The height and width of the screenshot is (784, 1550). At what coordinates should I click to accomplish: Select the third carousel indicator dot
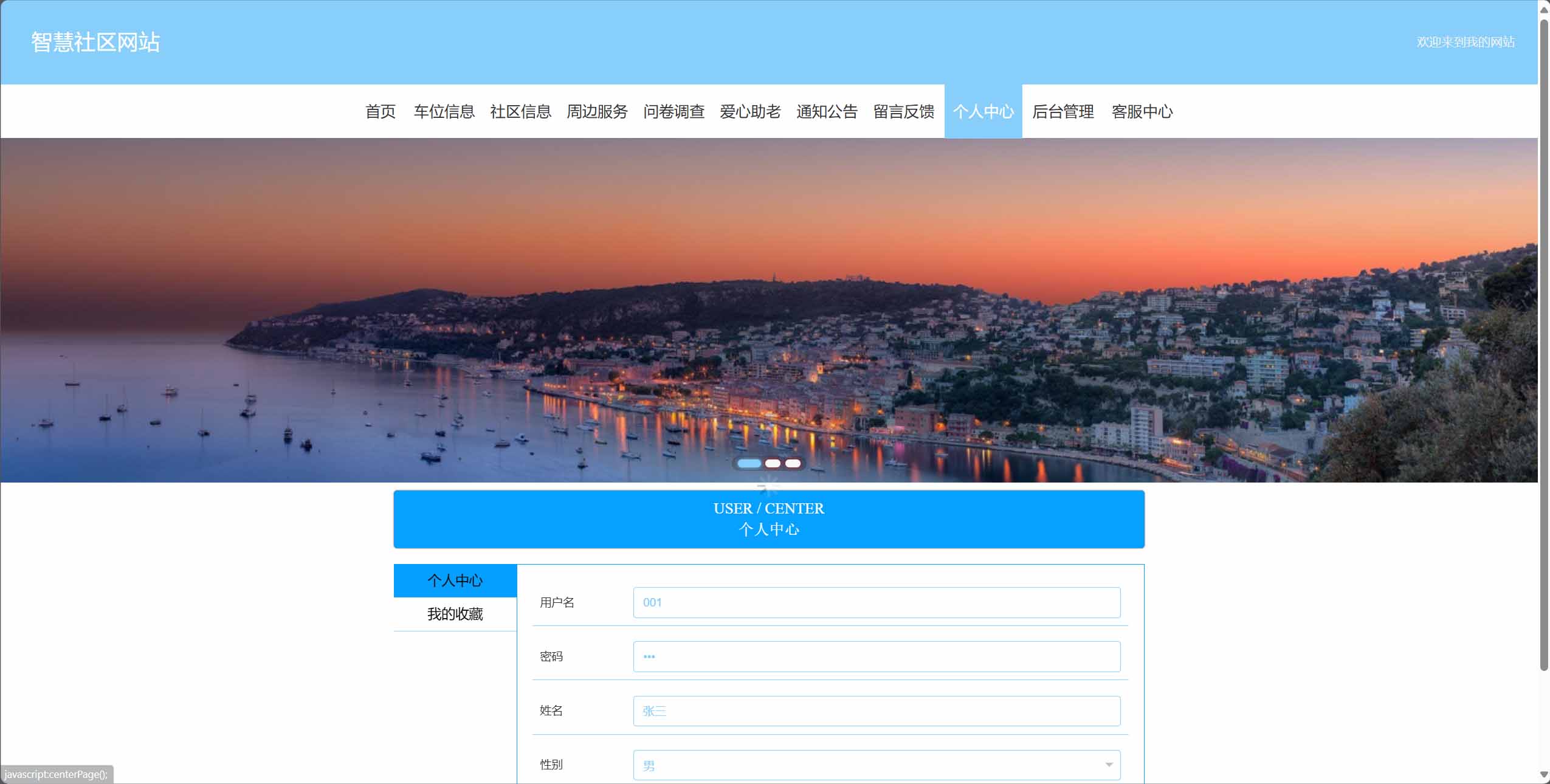793,464
